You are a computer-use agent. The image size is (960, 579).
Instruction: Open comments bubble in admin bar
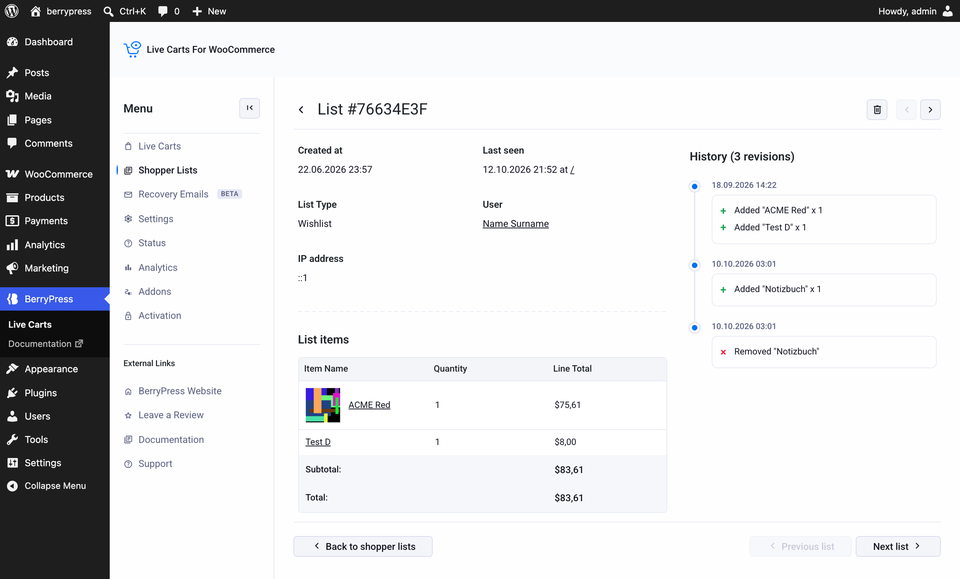pos(168,11)
